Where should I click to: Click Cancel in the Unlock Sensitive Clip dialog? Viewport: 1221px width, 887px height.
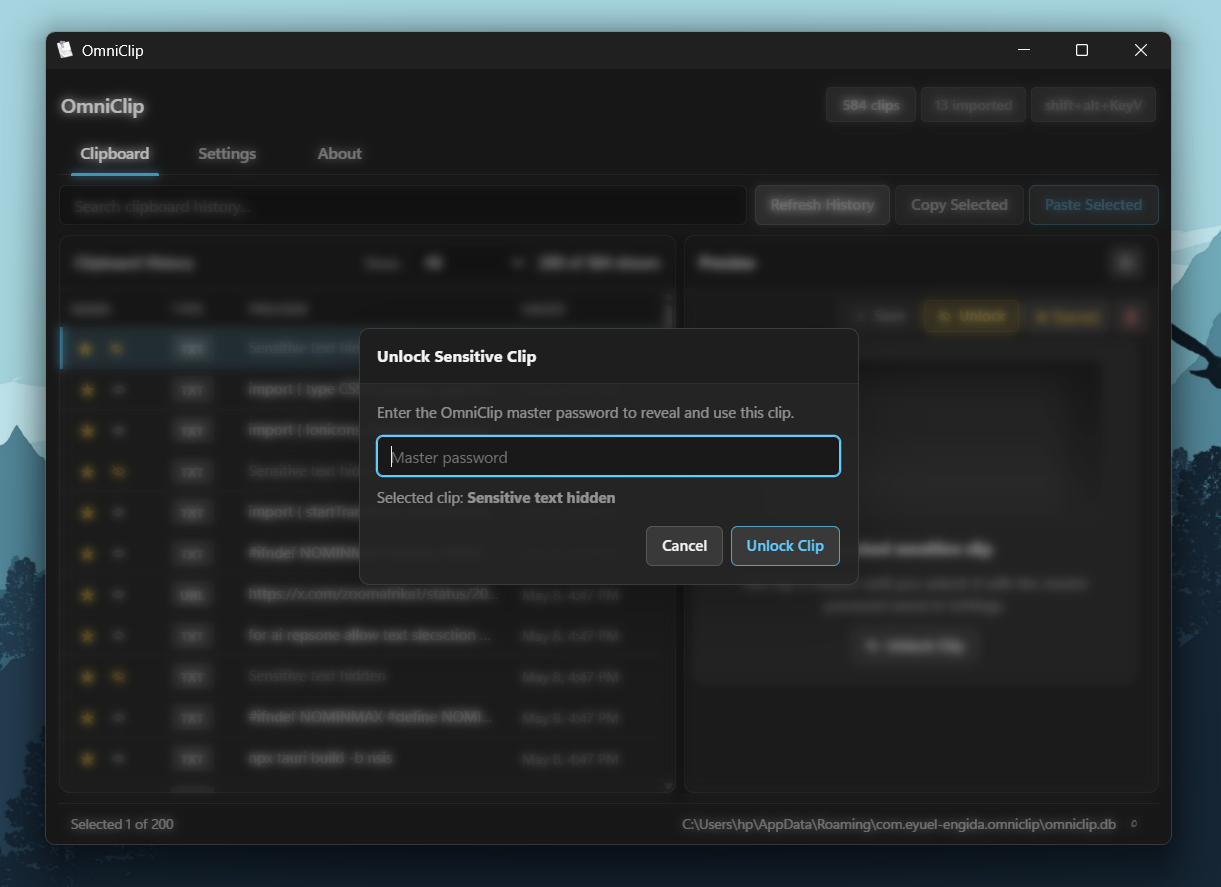pos(684,546)
